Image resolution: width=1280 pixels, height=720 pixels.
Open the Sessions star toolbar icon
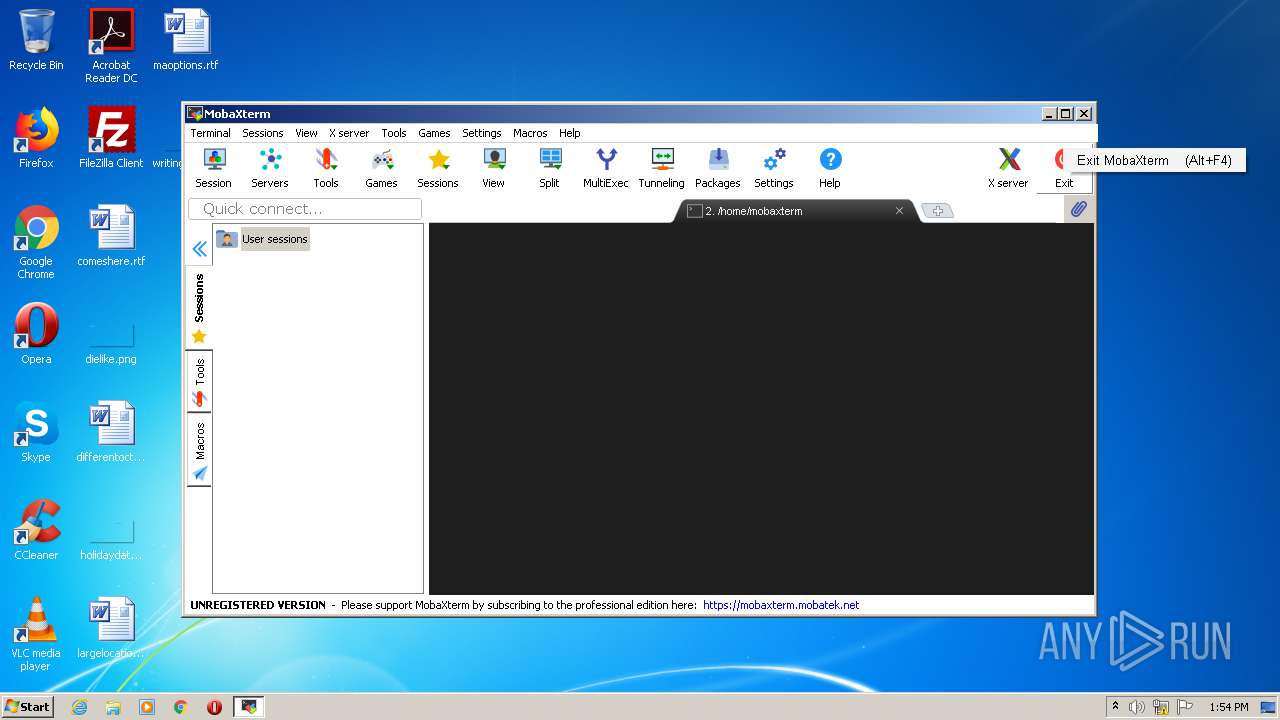pos(438,168)
